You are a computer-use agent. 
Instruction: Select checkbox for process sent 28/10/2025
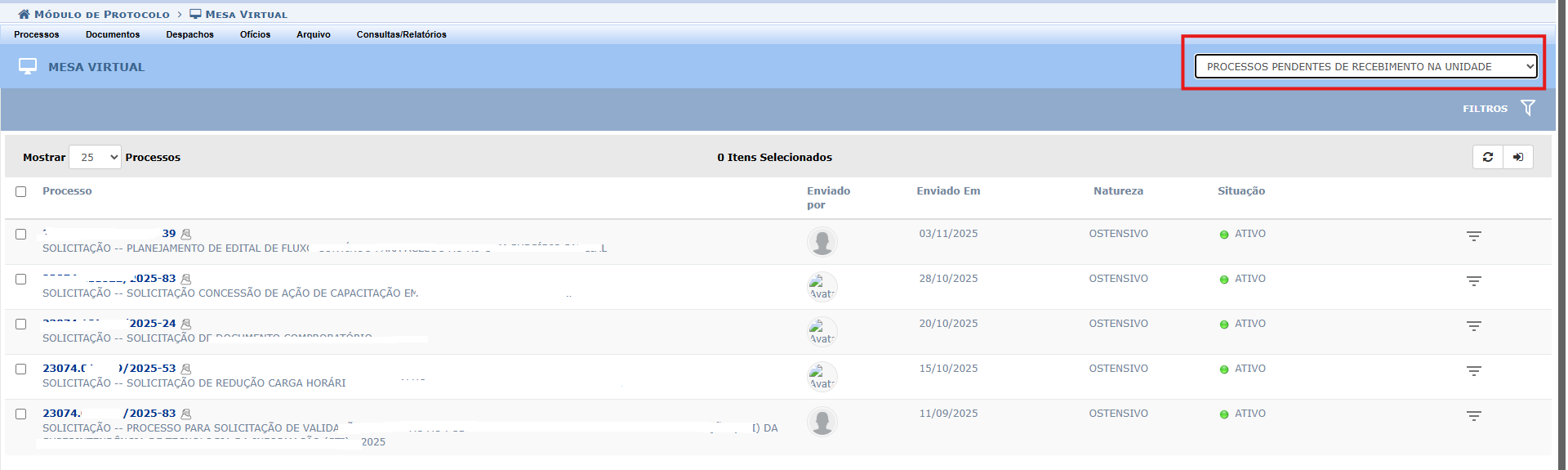click(21, 279)
